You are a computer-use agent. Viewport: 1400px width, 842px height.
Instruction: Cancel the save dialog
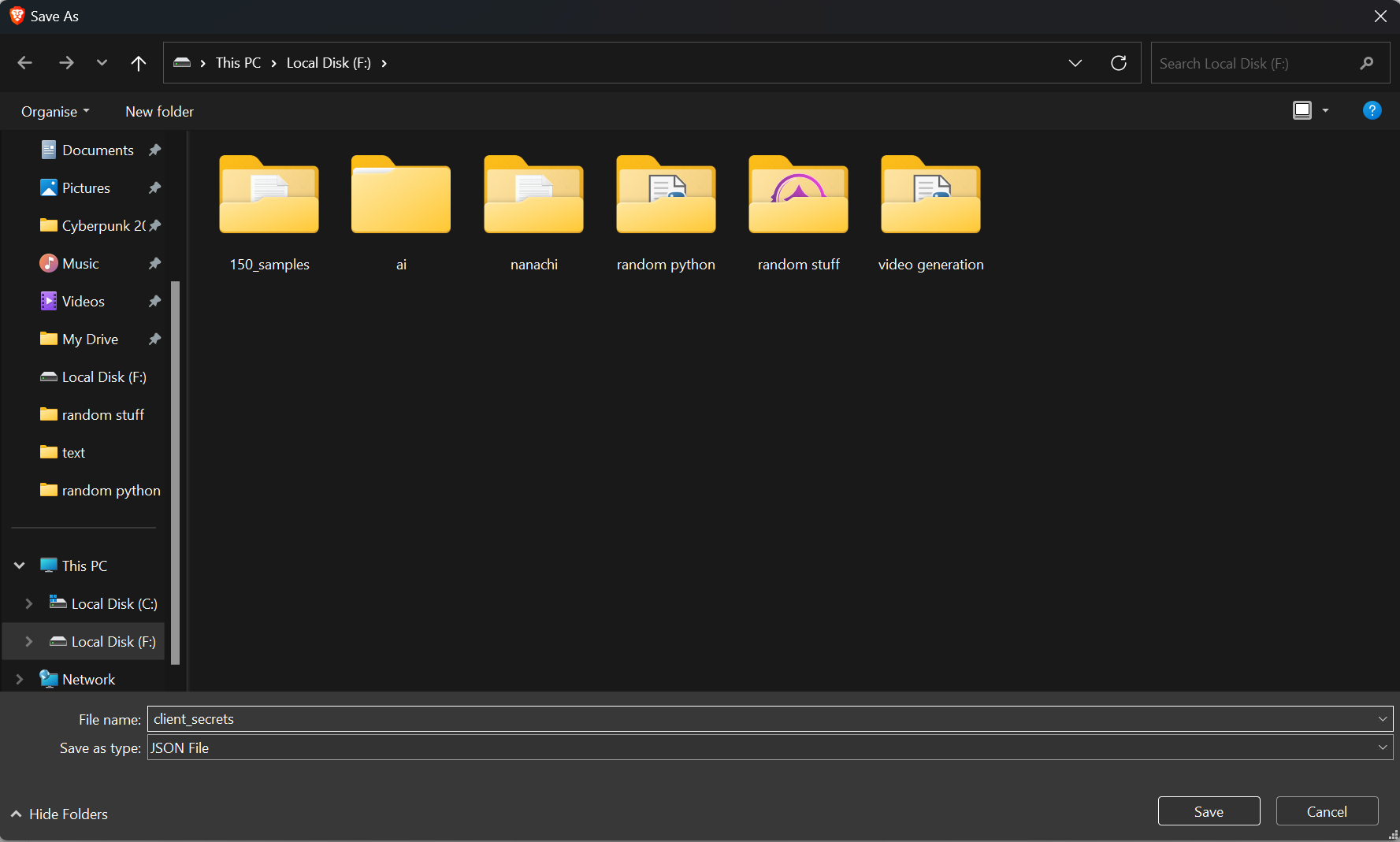(1328, 810)
